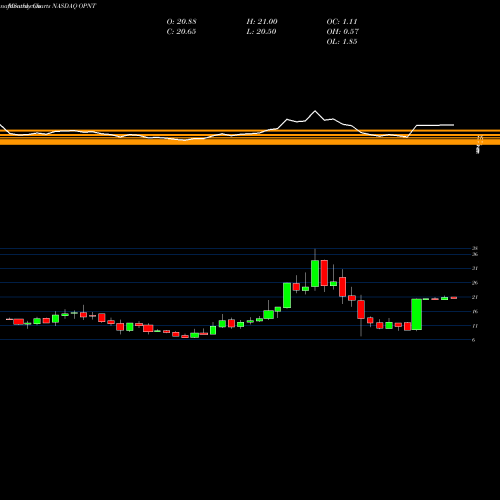Click the 11 price axis label

pyautogui.click(x=475, y=326)
